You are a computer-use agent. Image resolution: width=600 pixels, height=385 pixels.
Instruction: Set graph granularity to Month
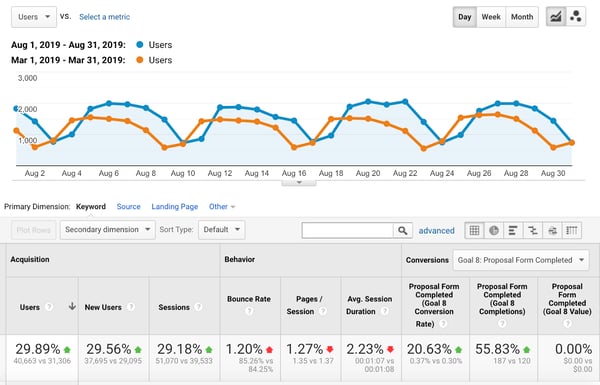click(522, 17)
